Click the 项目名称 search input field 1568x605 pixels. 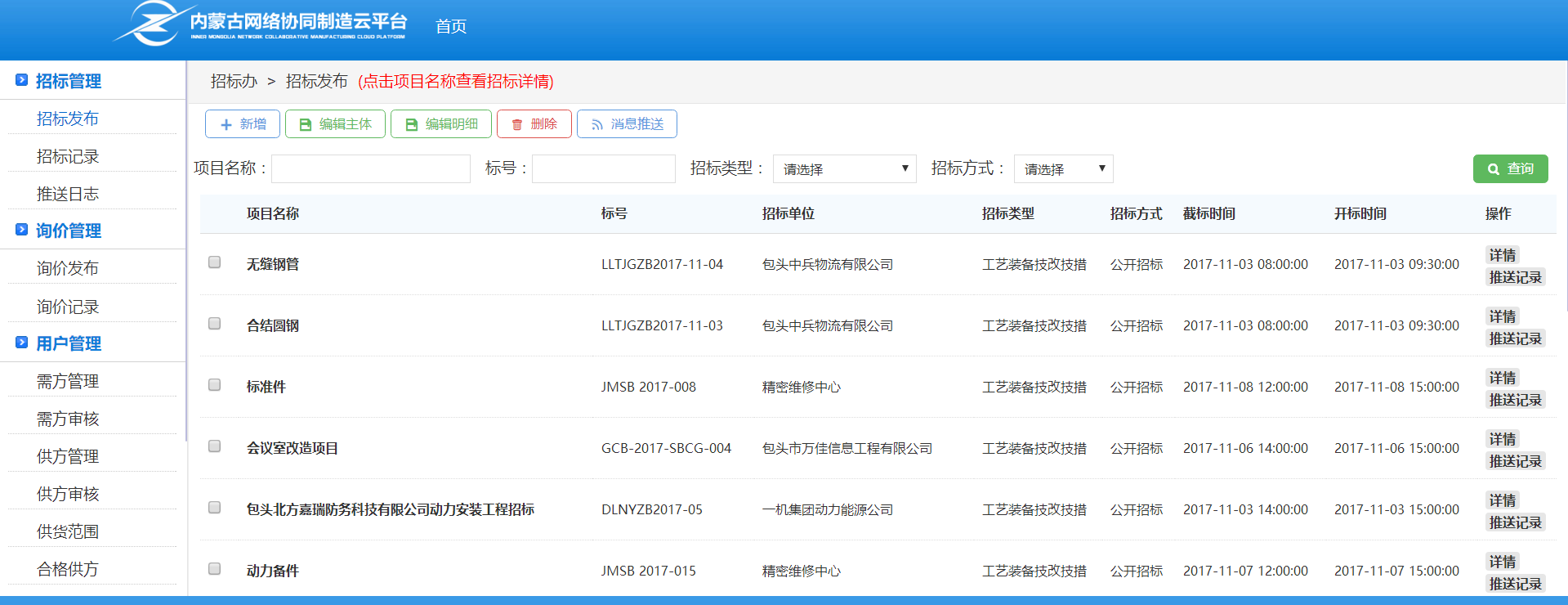[x=371, y=169]
